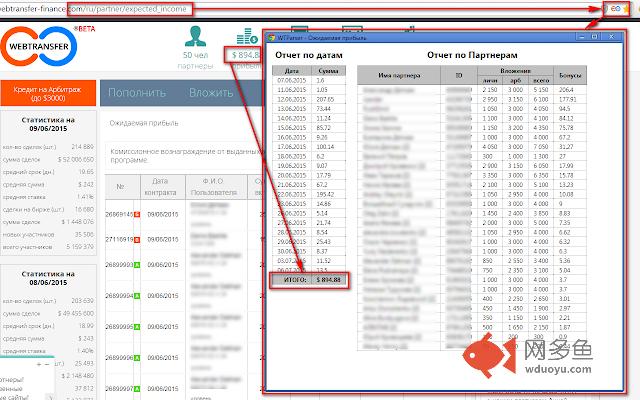This screenshot has height=400, width=640.
Task: Click the date 12.06.2015 in dates report
Action: point(292,99)
